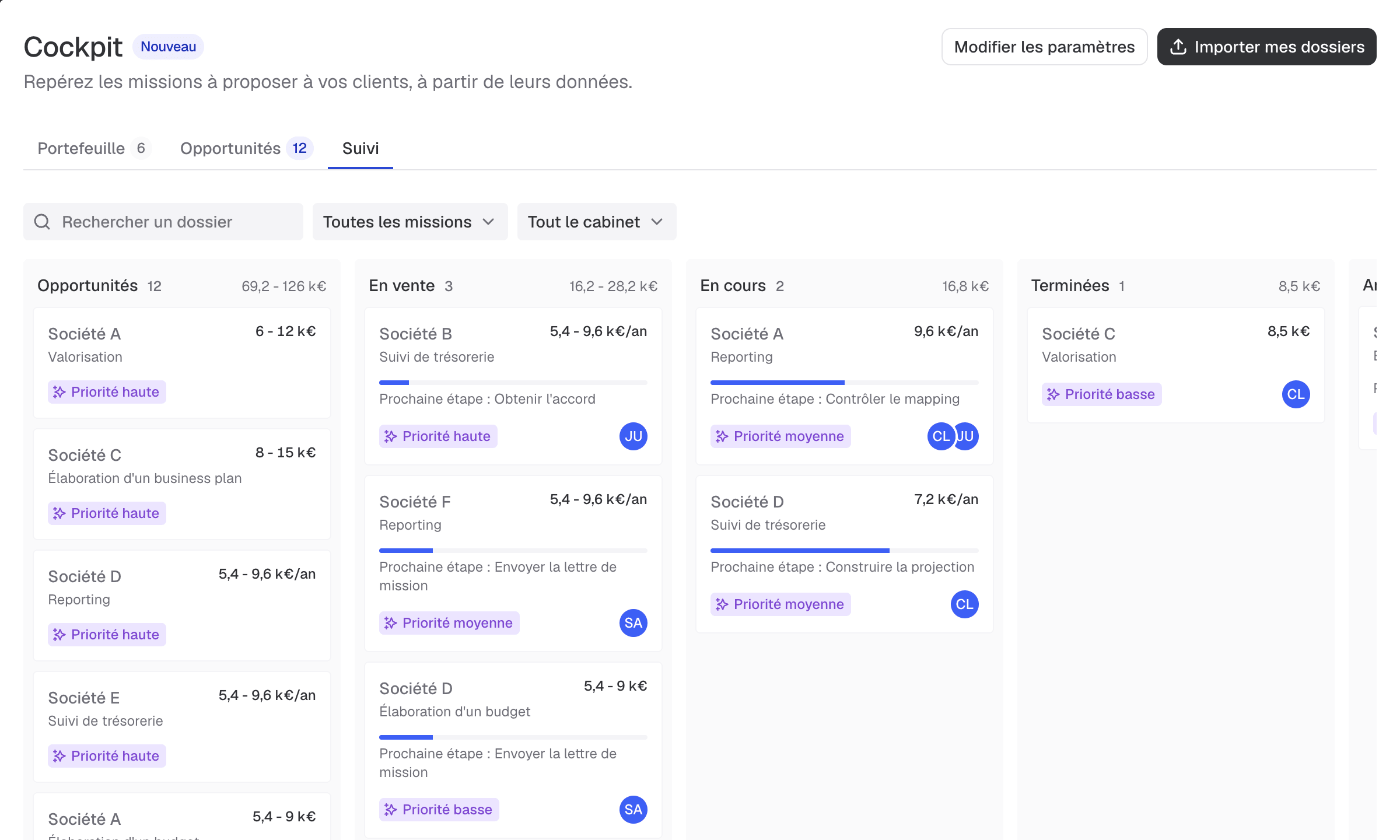Viewport: 1400px width, 840px height.
Task: Switch to the Opportunités tab
Action: coord(247,148)
